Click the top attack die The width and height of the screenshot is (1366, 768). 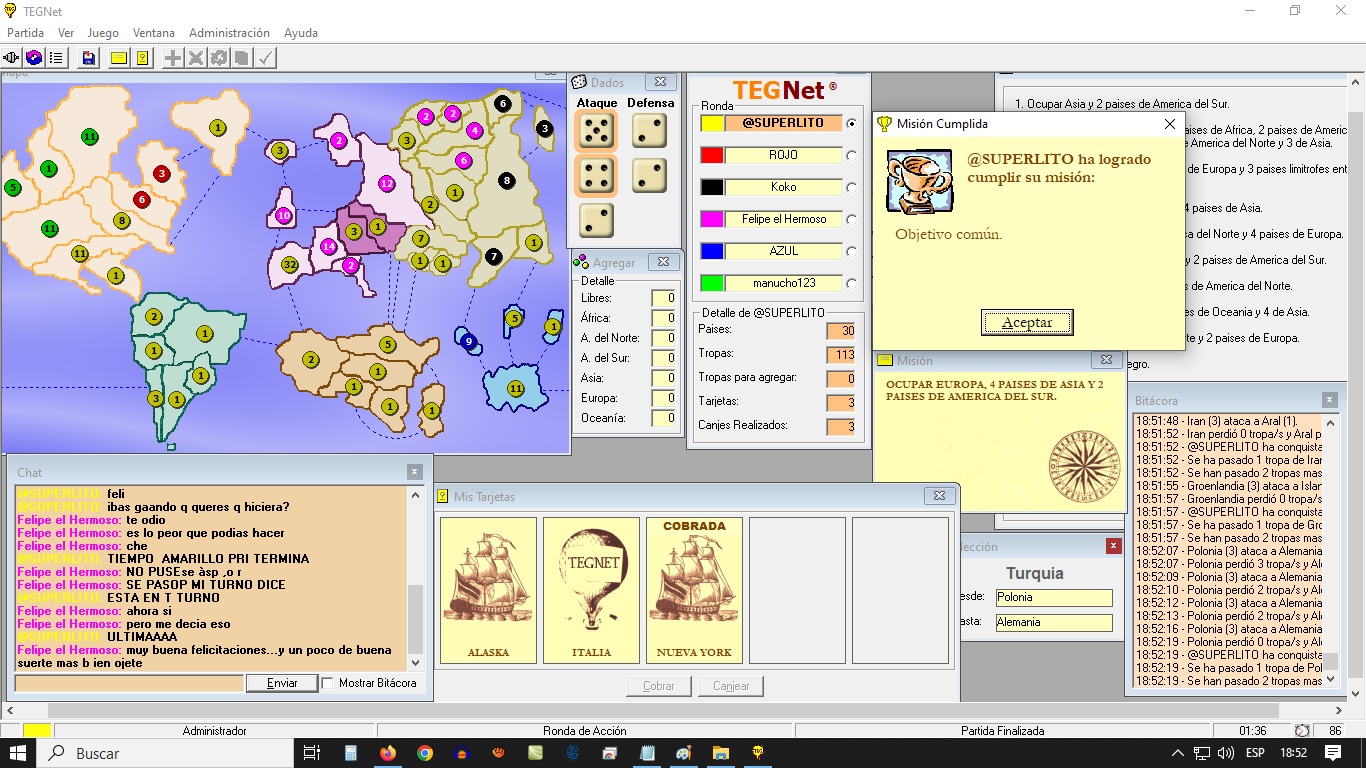click(x=597, y=130)
